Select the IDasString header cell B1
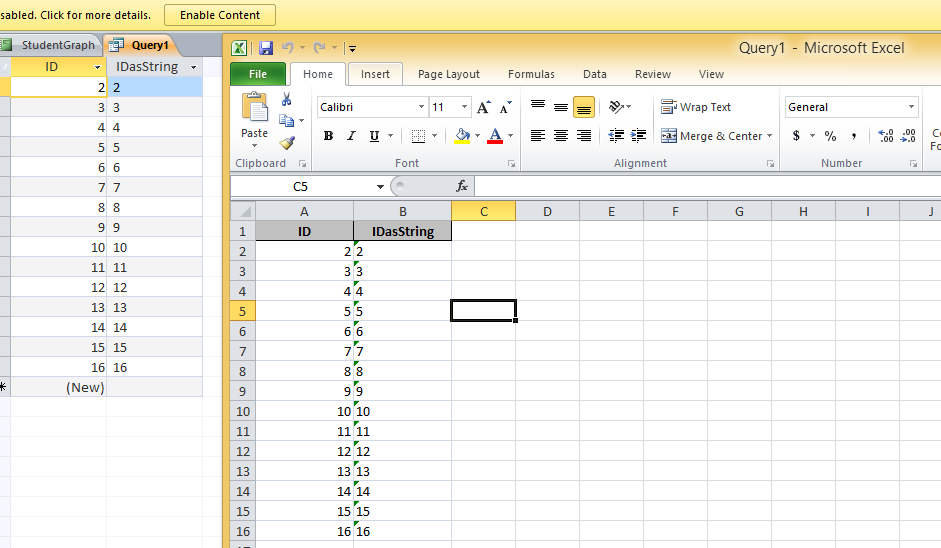 click(403, 231)
